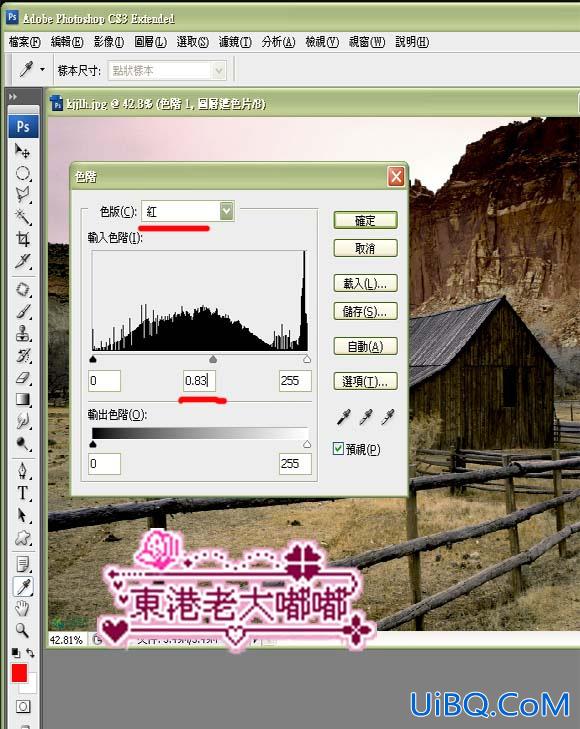This screenshot has width=580, height=729.
Task: Click the input white point slider
Action: tap(307, 359)
